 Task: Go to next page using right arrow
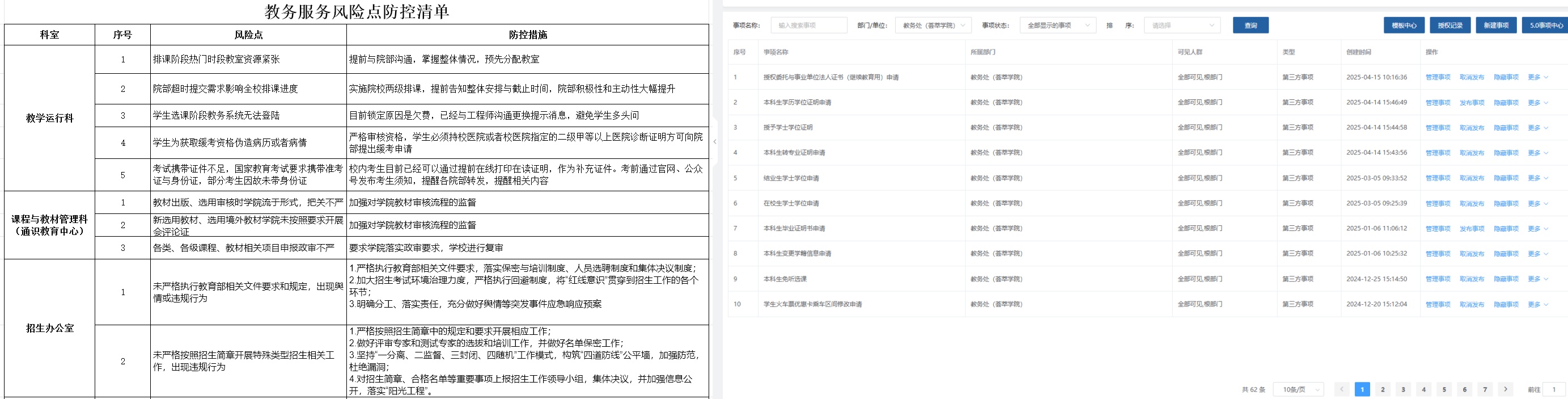click(x=1505, y=389)
